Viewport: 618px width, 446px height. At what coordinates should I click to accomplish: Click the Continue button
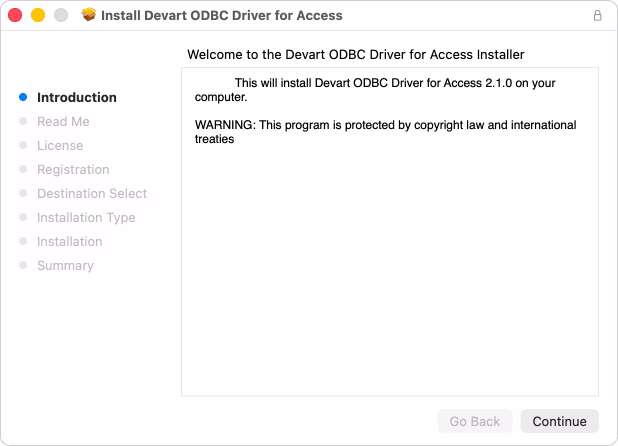pyautogui.click(x=559, y=421)
